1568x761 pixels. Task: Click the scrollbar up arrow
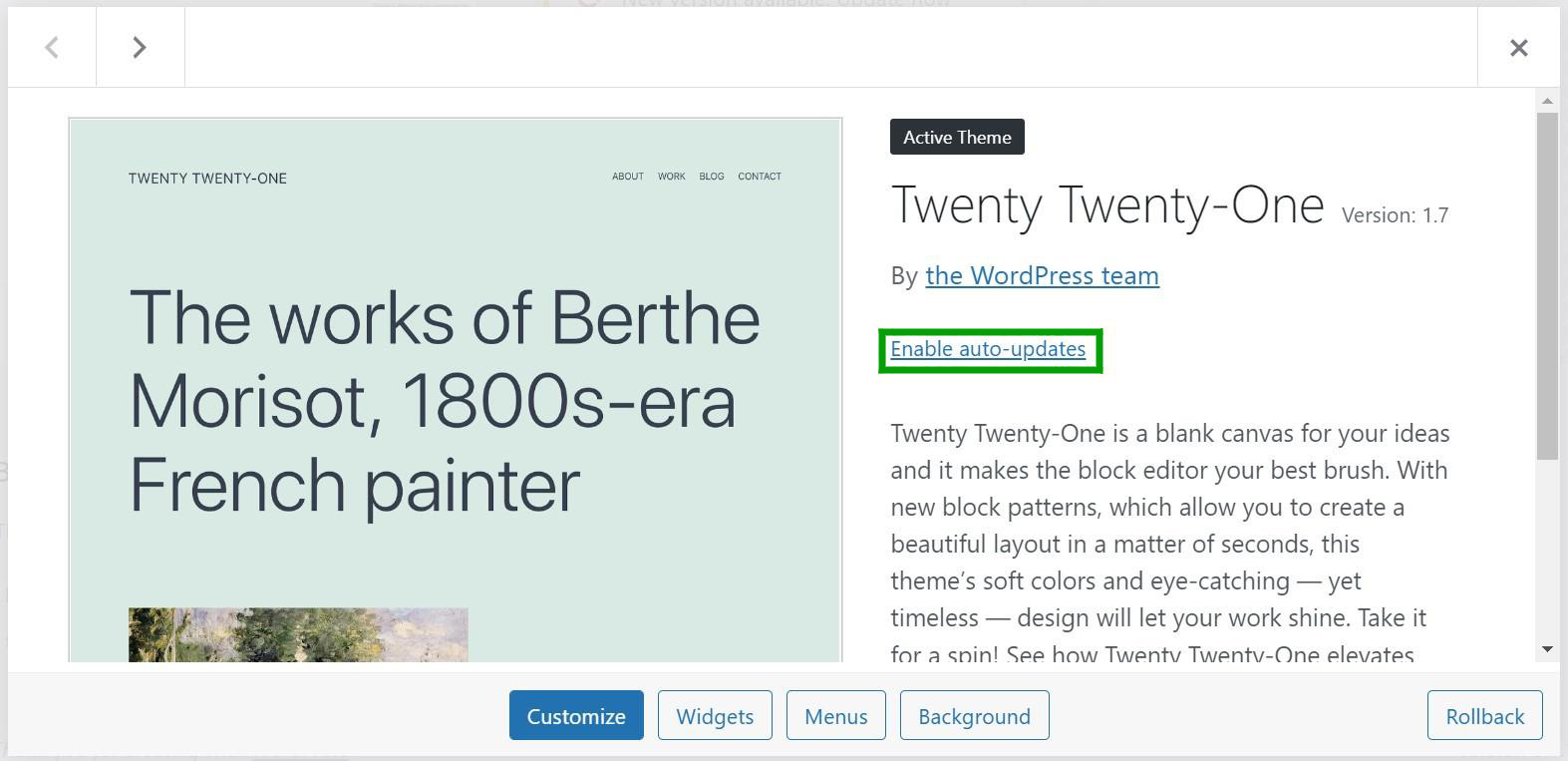coord(1547,101)
